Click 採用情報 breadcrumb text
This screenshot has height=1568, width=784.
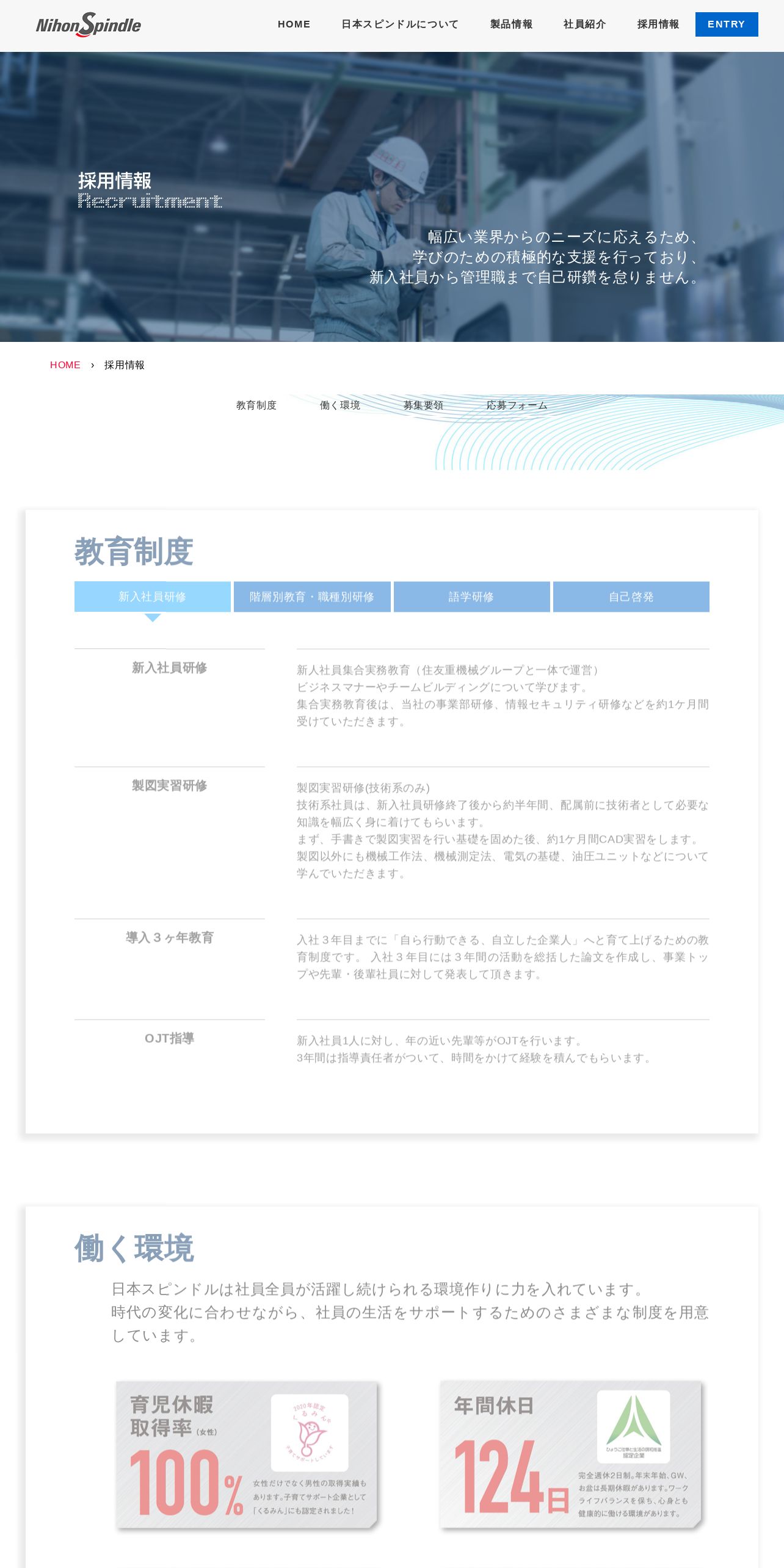pos(125,365)
